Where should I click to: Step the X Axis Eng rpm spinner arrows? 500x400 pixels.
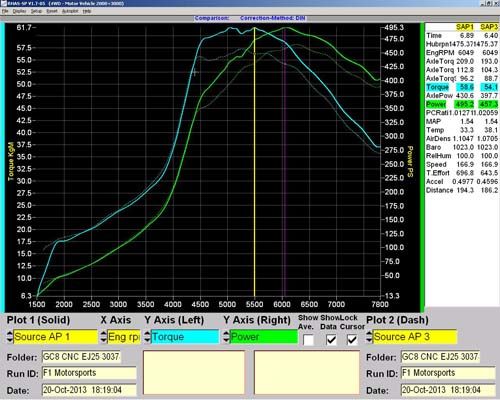pos(104,337)
